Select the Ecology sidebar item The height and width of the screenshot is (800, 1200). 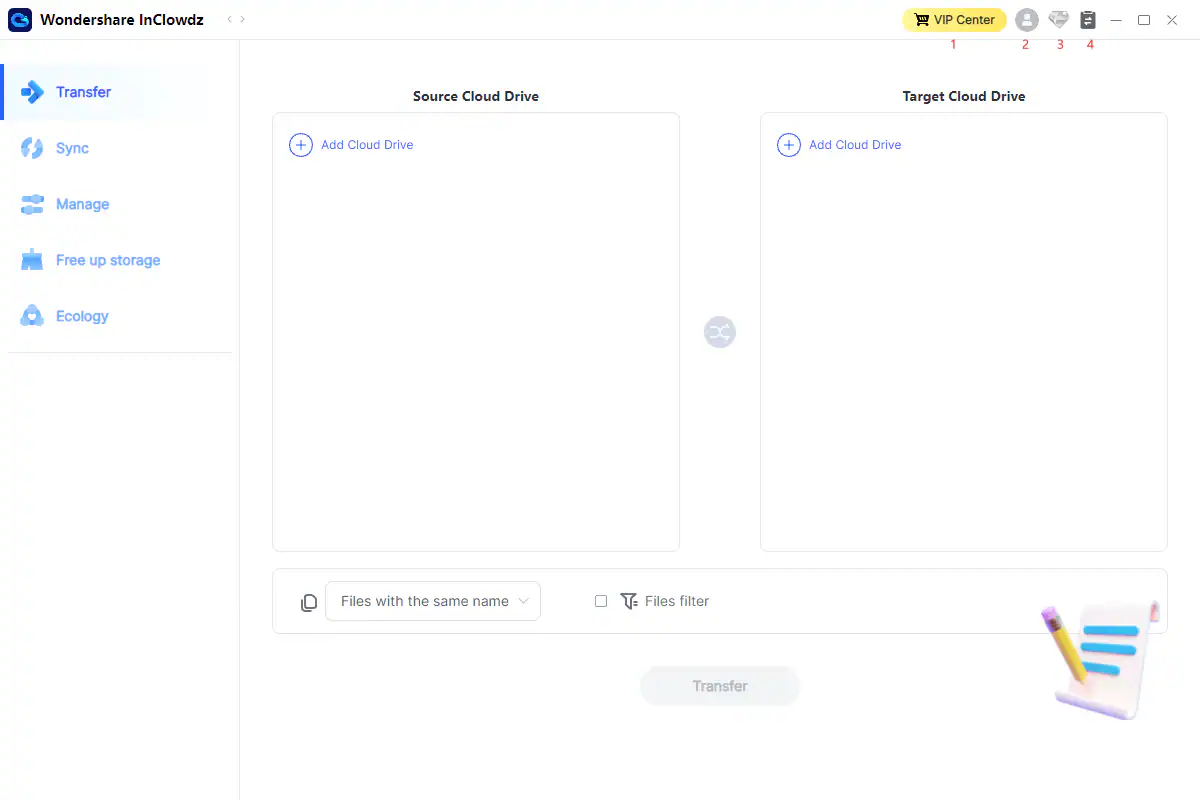coord(81,316)
